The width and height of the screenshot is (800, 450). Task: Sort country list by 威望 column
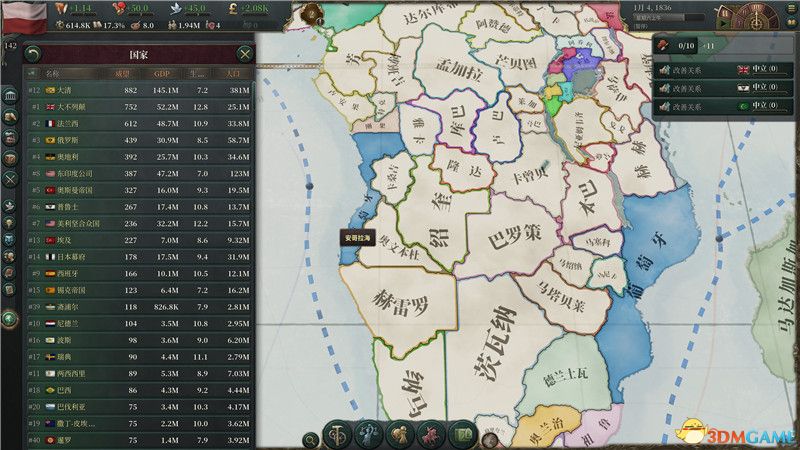(x=122, y=74)
